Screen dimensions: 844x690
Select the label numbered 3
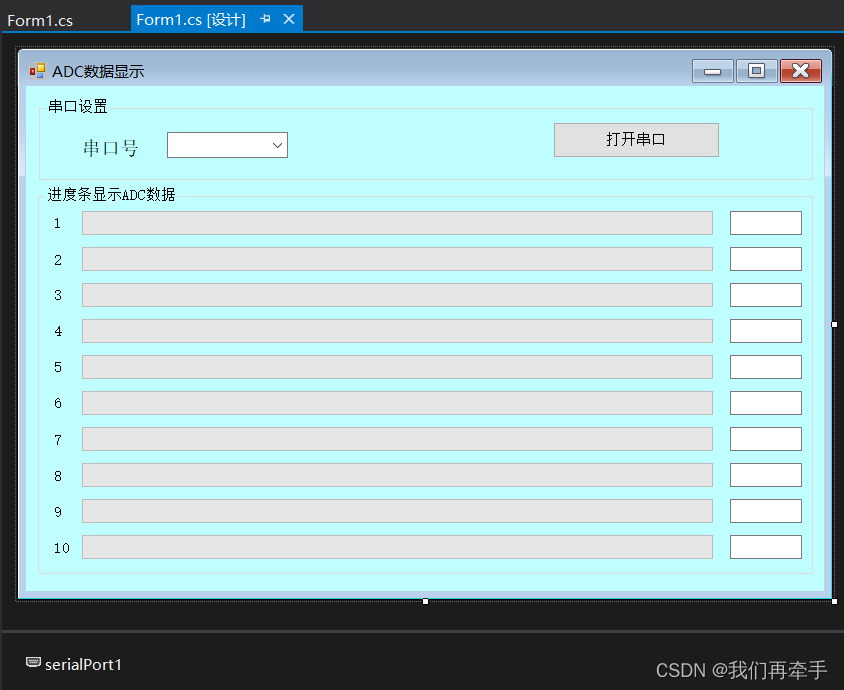click(x=58, y=295)
